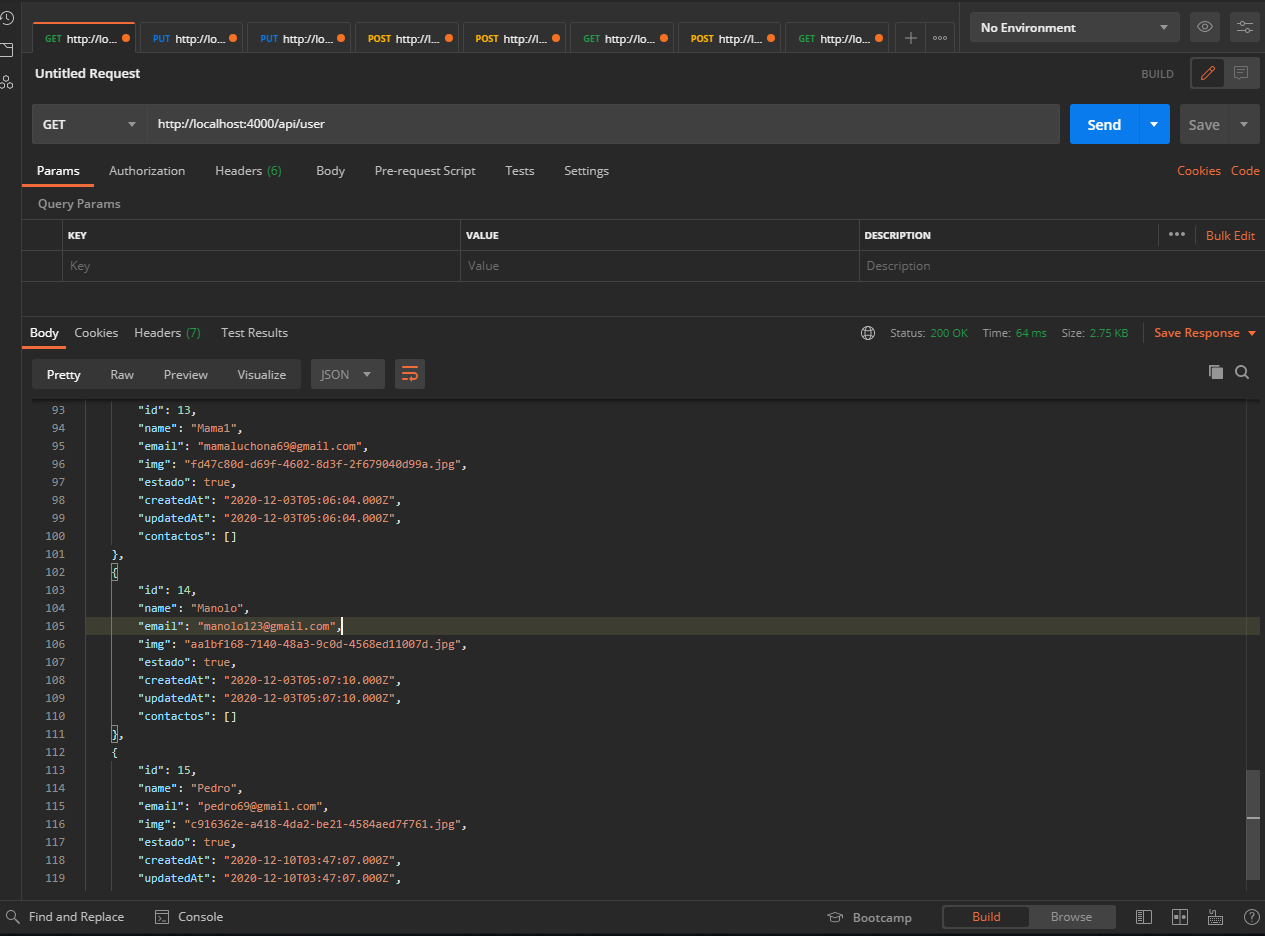This screenshot has height=936, width=1265.
Task: Switch workspace mode to Browse
Action: coord(1071,917)
